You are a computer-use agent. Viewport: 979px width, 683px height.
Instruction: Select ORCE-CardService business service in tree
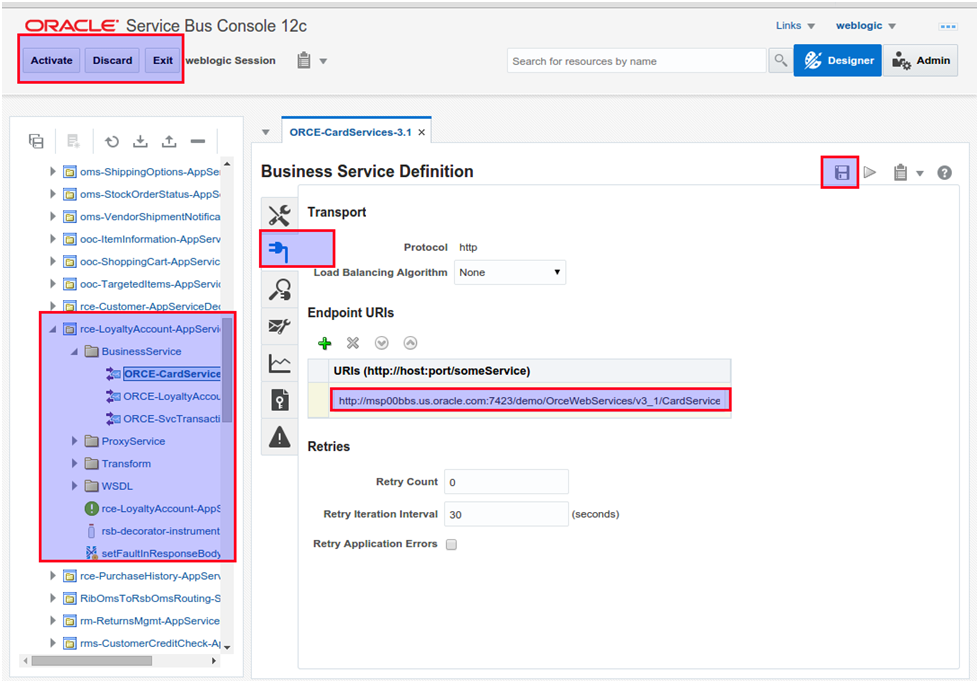(x=172, y=373)
